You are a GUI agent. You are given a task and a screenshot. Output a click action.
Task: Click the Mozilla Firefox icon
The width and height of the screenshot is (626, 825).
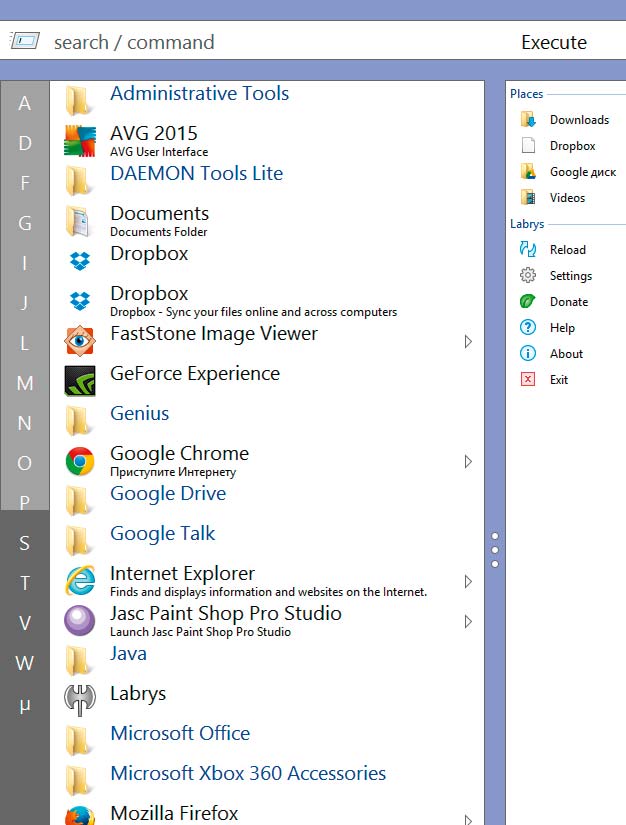80,814
